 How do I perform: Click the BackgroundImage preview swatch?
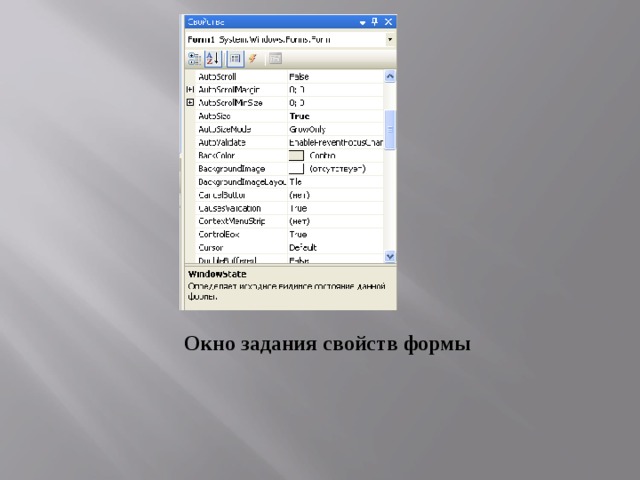point(296,169)
